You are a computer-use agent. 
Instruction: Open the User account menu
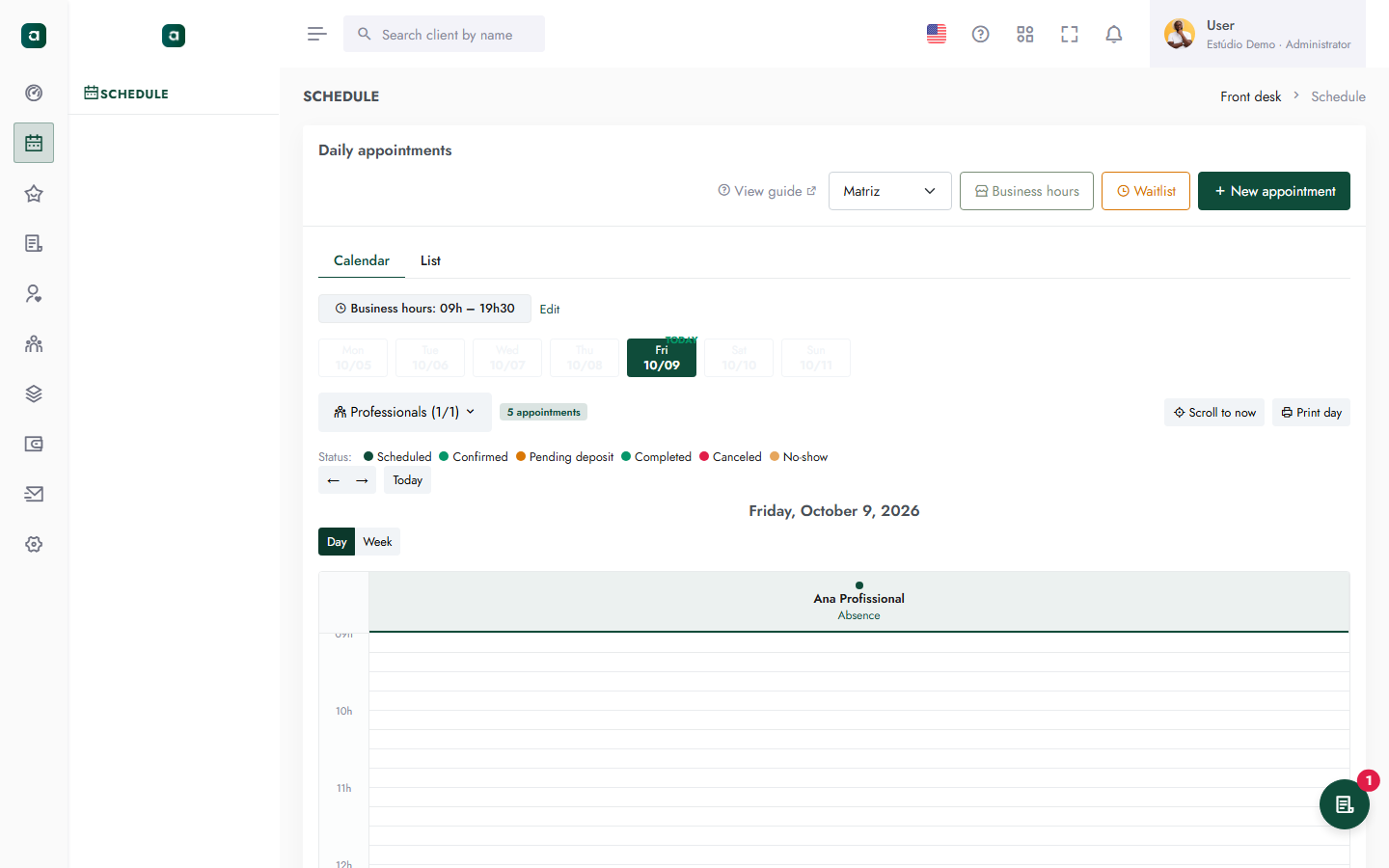tap(1258, 35)
